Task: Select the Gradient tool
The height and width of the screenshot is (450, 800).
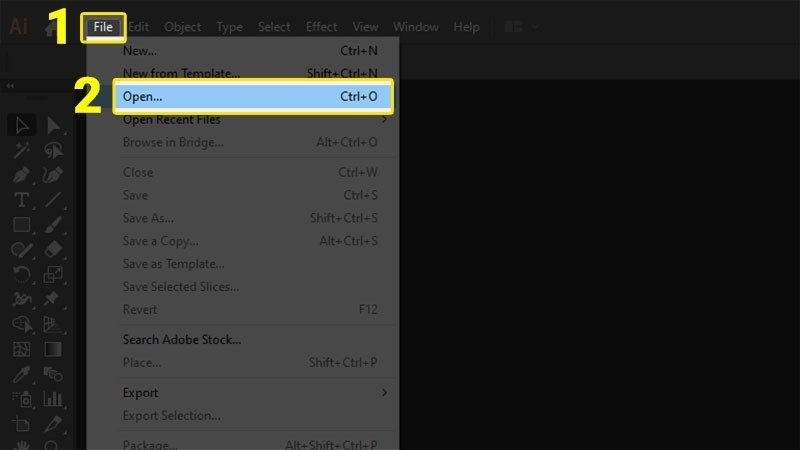Action: click(53, 350)
